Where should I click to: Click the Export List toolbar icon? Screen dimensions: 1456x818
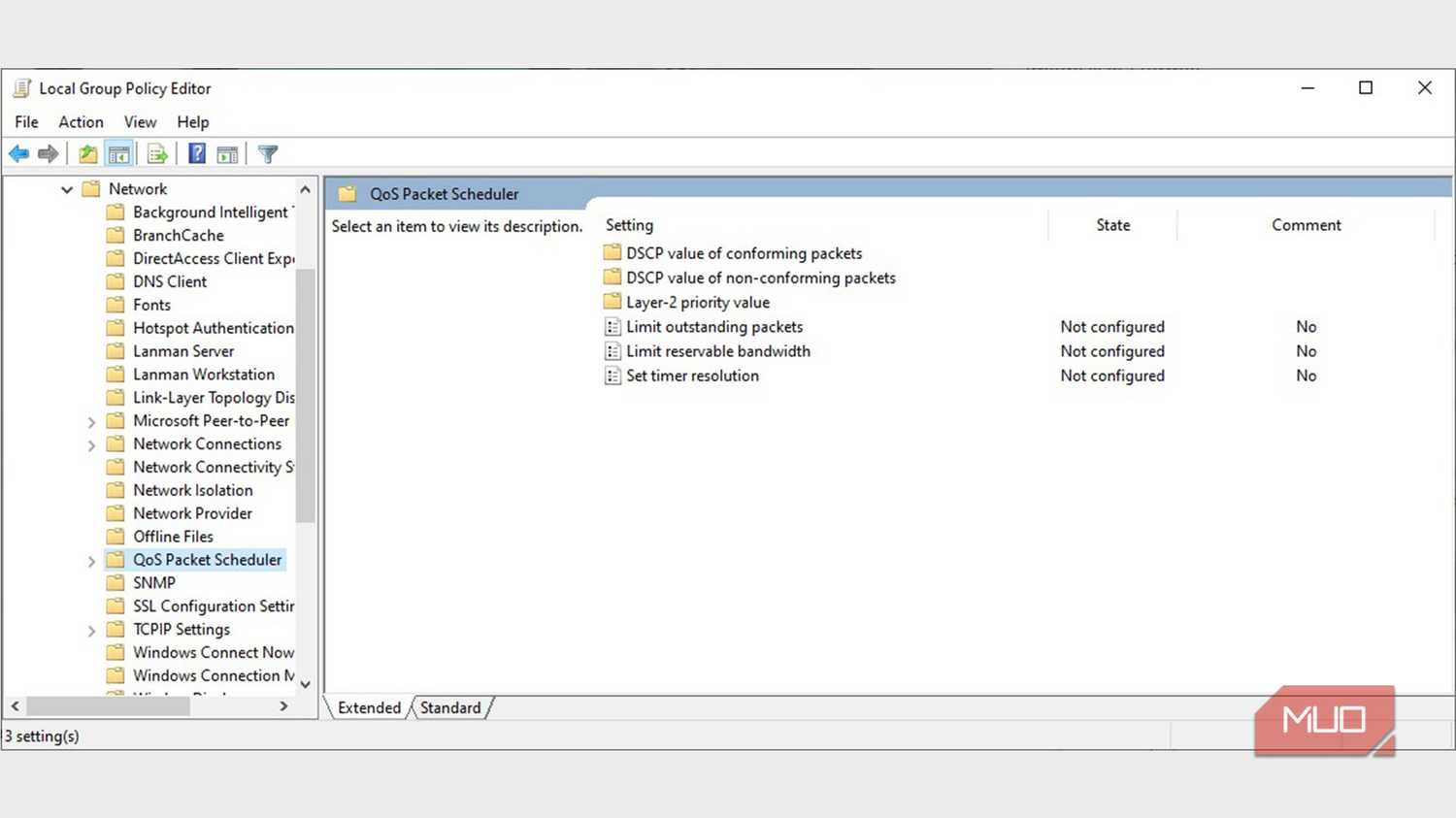pyautogui.click(x=157, y=154)
